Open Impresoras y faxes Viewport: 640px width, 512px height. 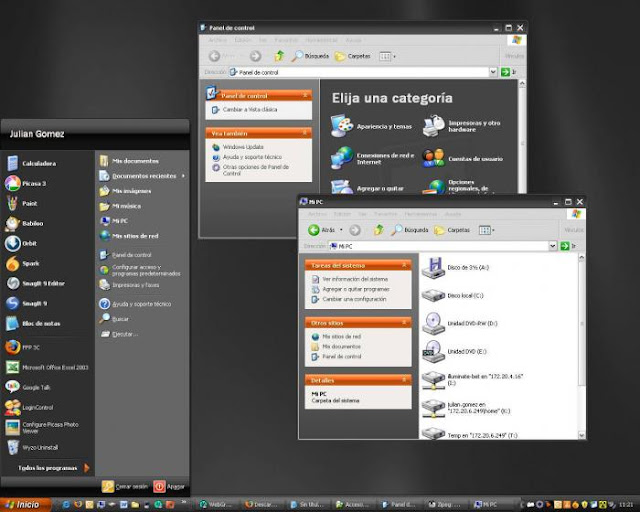point(129,285)
